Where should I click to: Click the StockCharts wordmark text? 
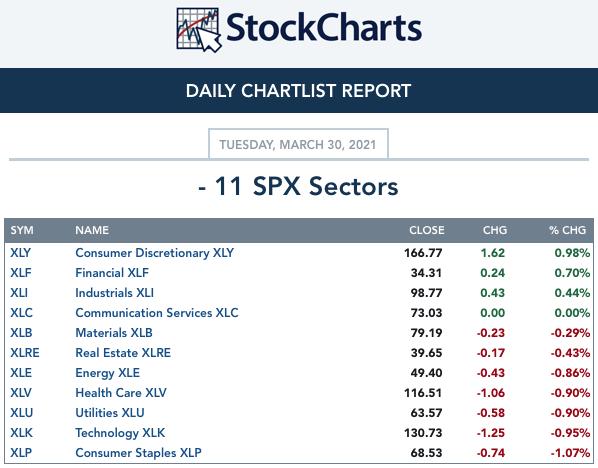(x=324, y=27)
